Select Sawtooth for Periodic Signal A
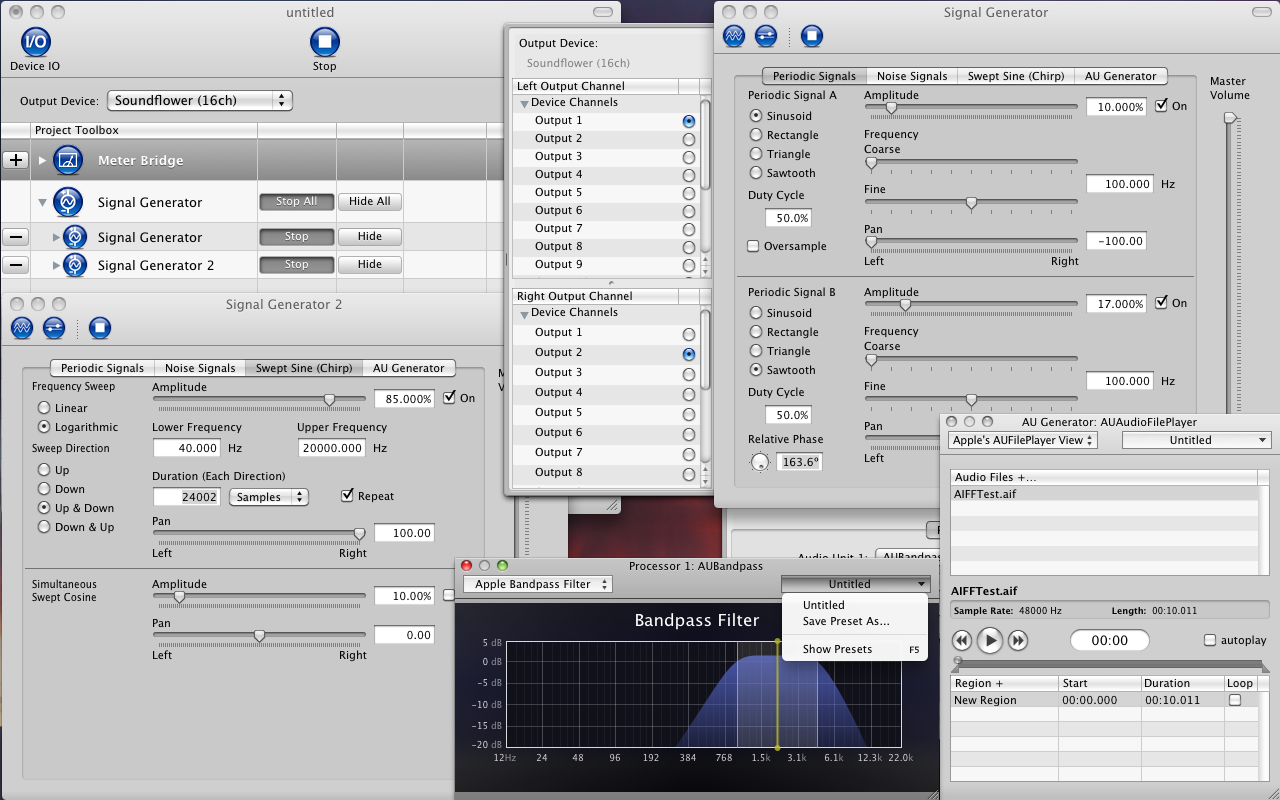 click(x=758, y=173)
